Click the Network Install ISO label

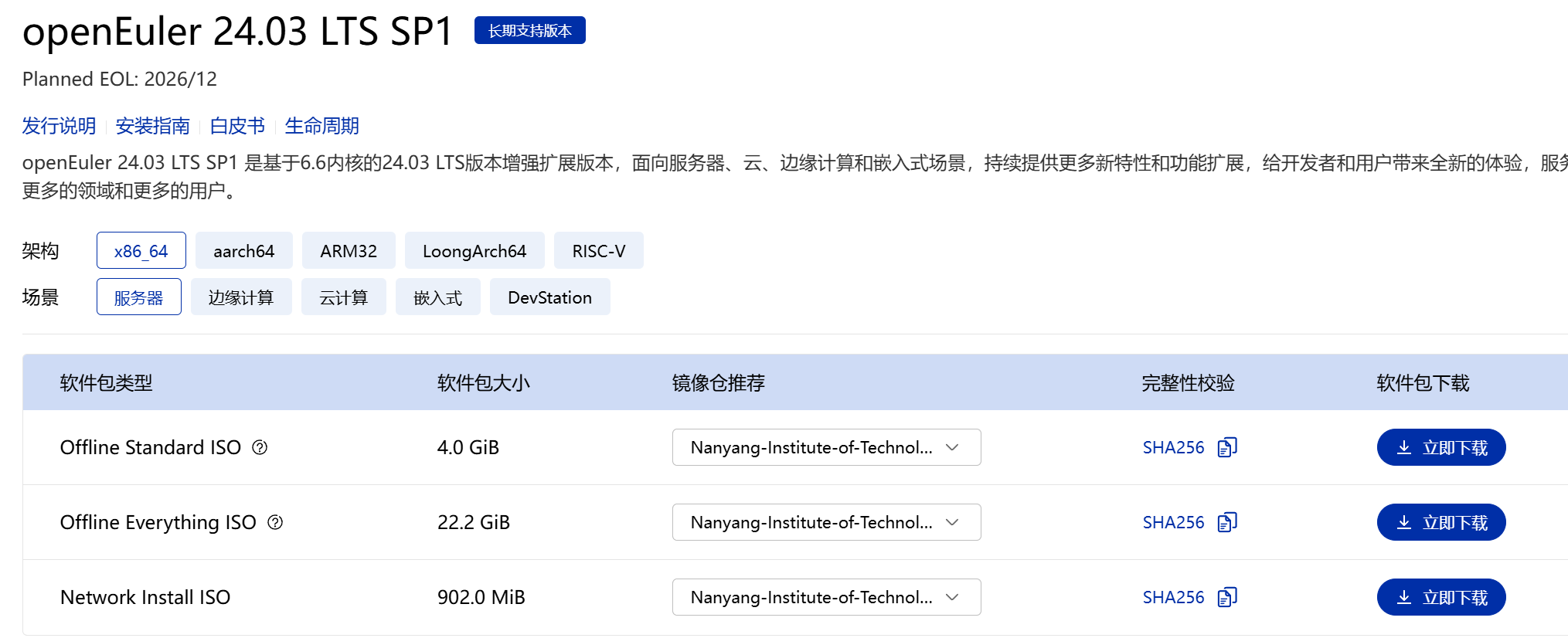145,597
